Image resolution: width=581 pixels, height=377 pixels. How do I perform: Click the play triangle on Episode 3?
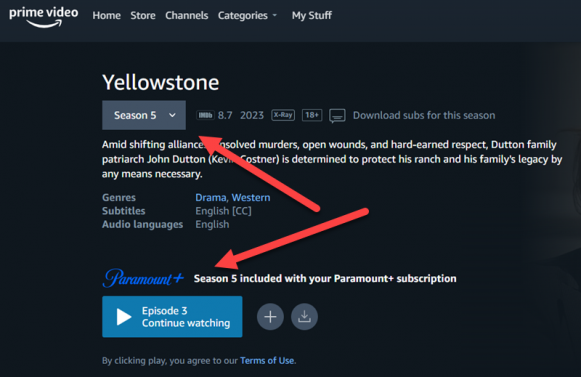[124, 317]
